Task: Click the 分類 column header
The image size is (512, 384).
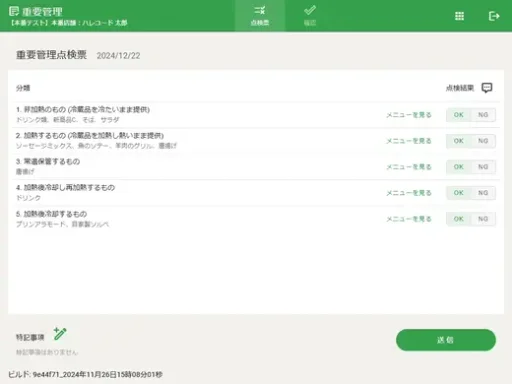Action: [23, 88]
